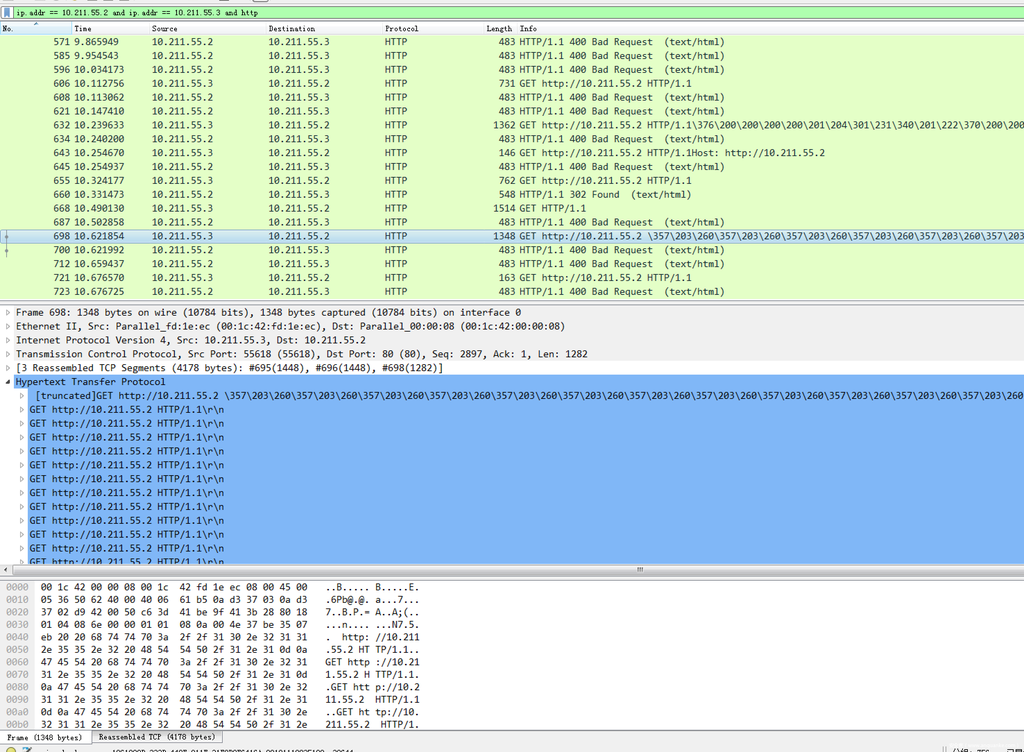Expand the truncated GET request line
Image resolution: width=1024 pixels, height=752 pixels.
click(x=24, y=396)
